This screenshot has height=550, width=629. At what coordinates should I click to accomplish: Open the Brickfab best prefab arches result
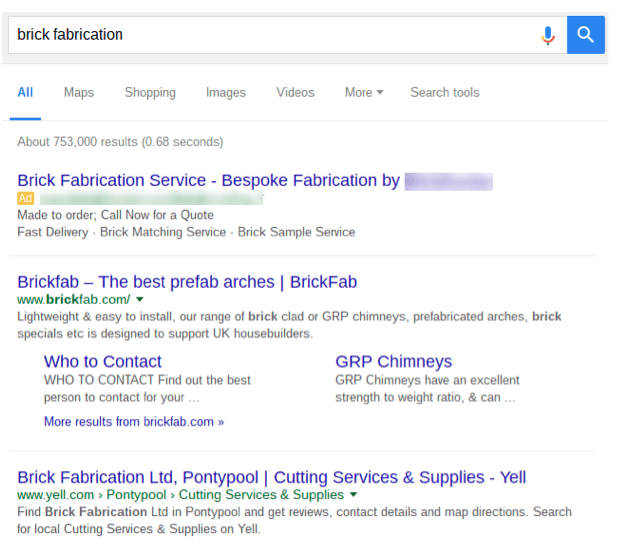tap(187, 282)
